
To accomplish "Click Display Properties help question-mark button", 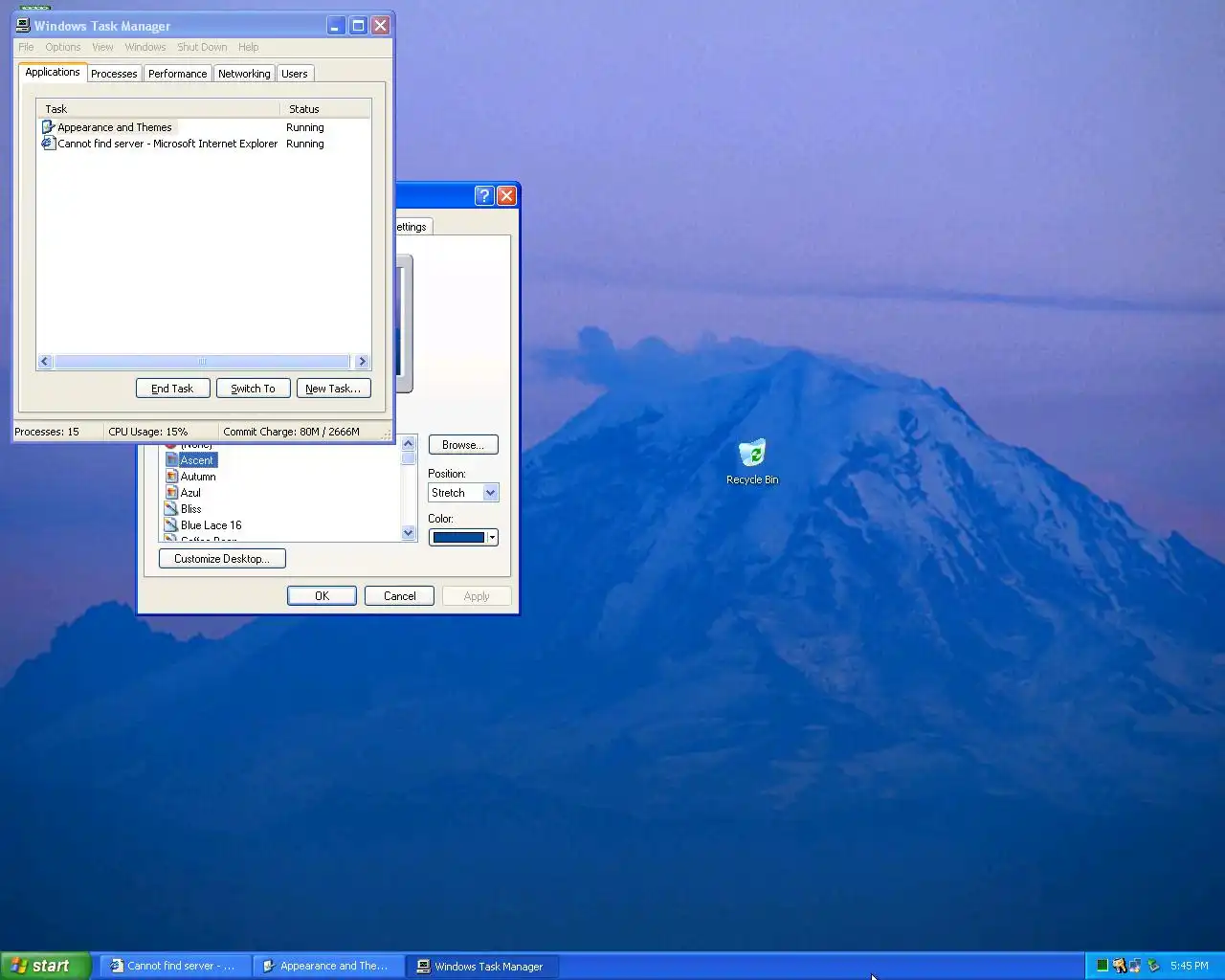I will 484,196.
